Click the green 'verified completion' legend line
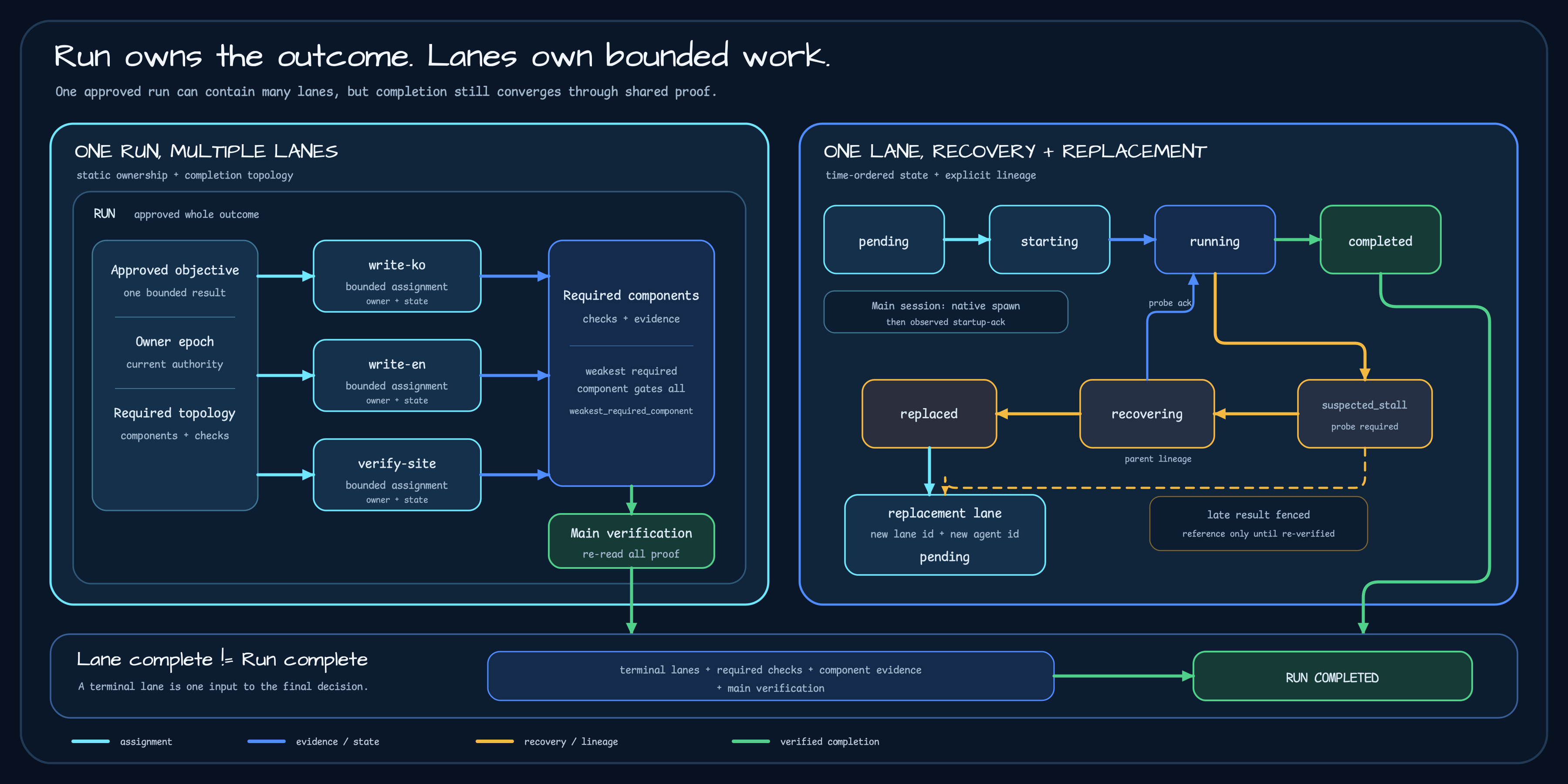This screenshot has height=784, width=1568. pyautogui.click(x=750, y=741)
